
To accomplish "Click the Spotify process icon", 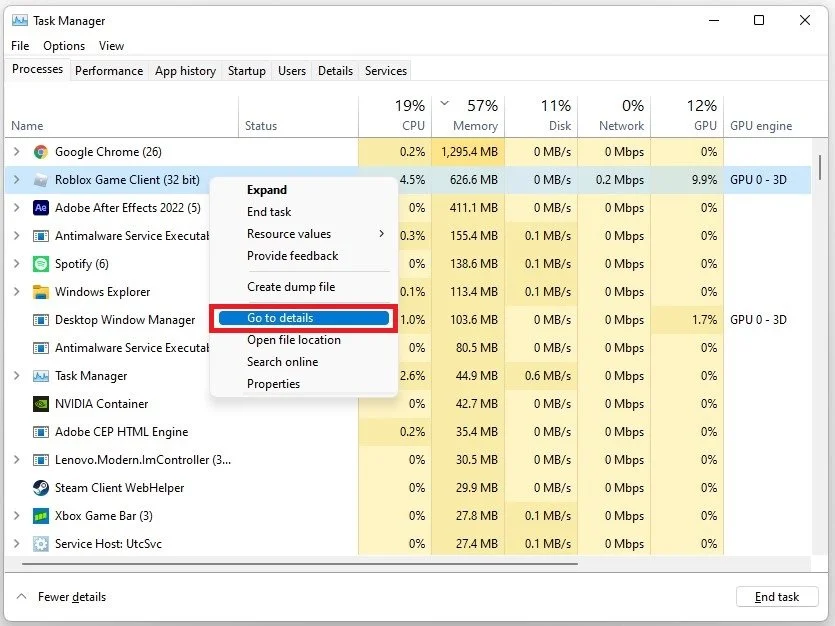I will coord(40,264).
